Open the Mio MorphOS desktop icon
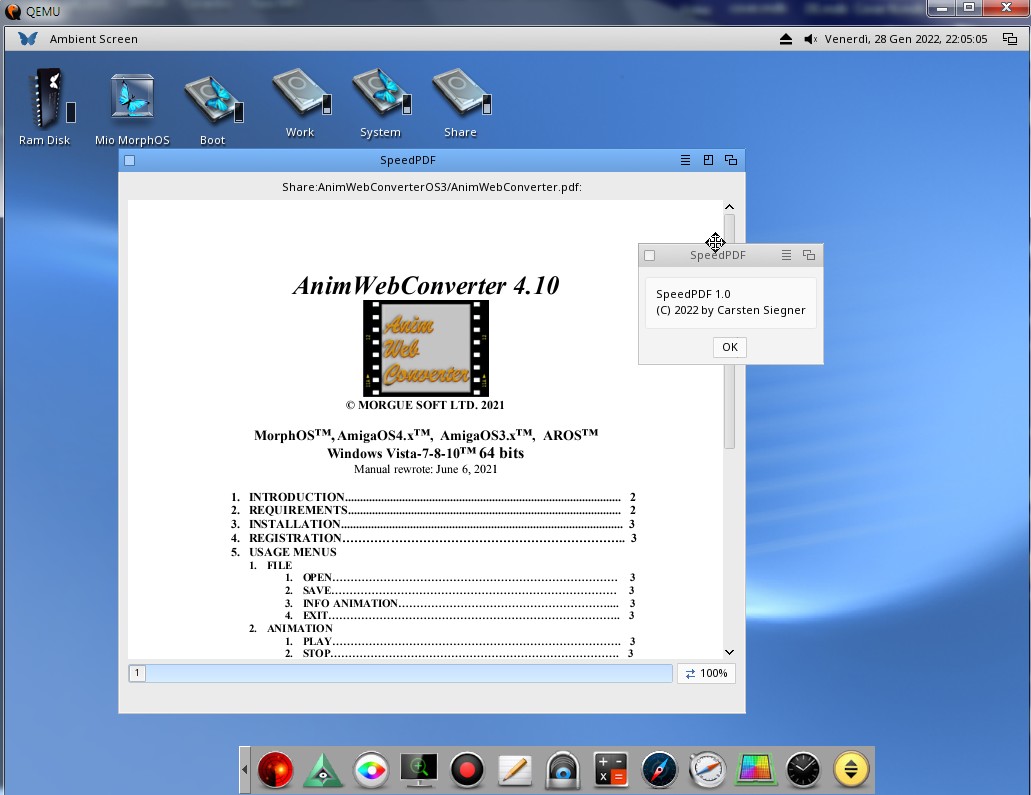Screen dimensions: 1031x795 tap(132, 100)
